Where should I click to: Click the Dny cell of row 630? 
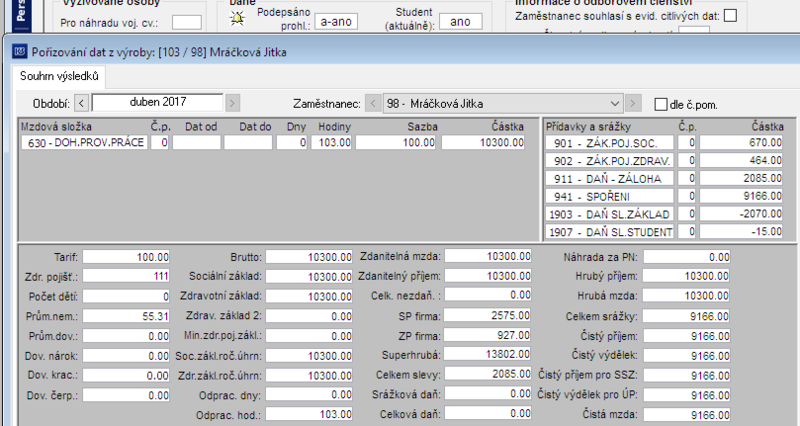coord(292,142)
